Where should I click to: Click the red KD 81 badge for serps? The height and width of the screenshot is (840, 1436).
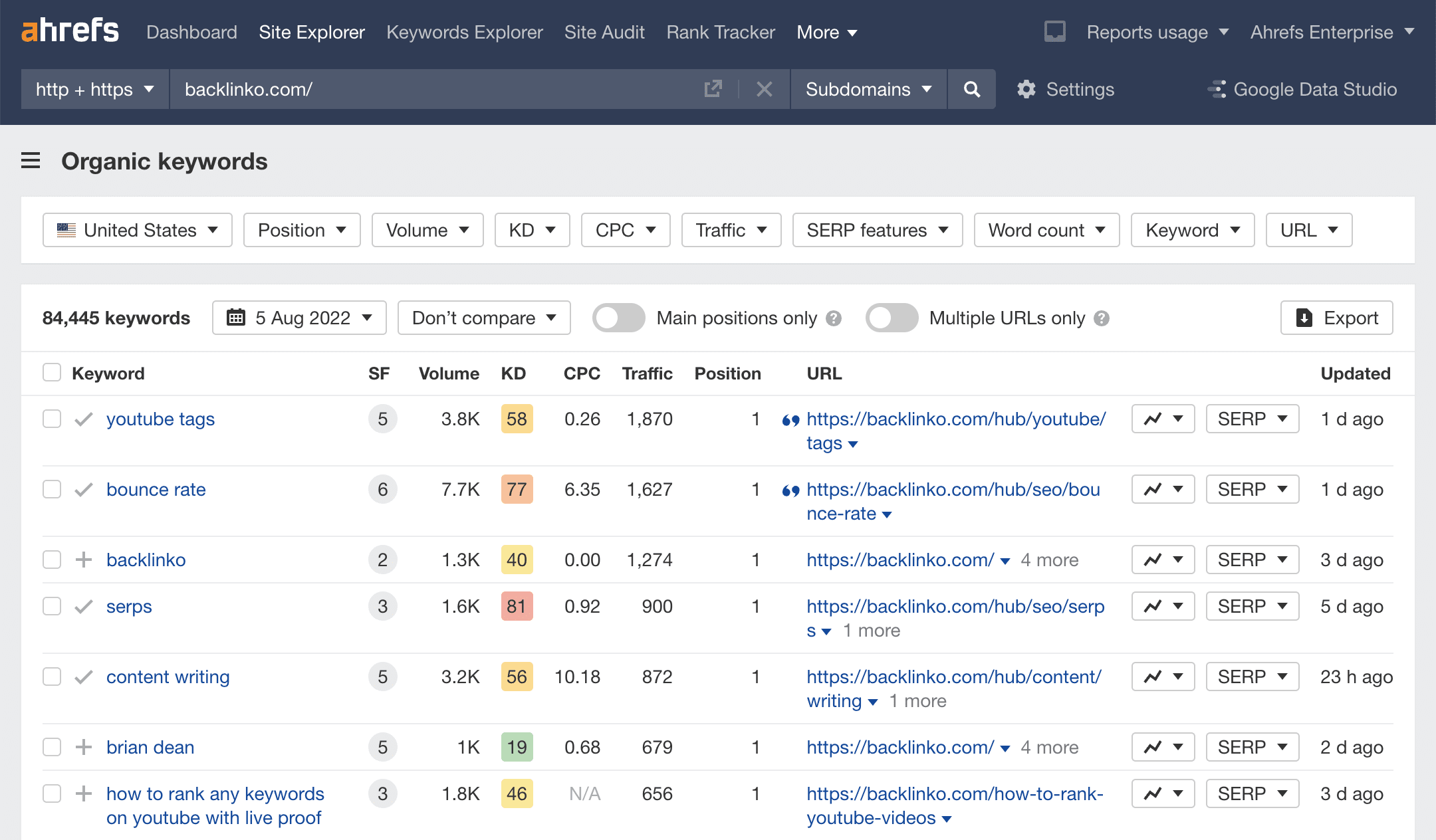tap(517, 605)
